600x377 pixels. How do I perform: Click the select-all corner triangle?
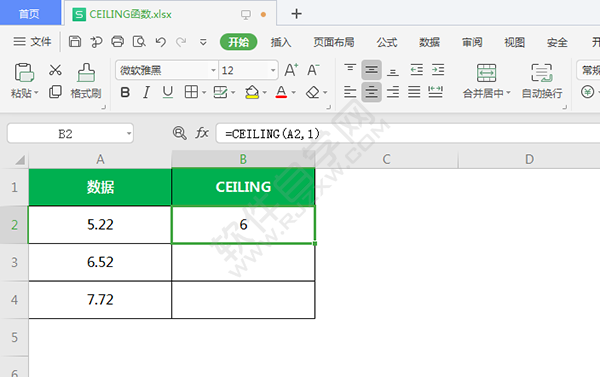click(x=19, y=159)
